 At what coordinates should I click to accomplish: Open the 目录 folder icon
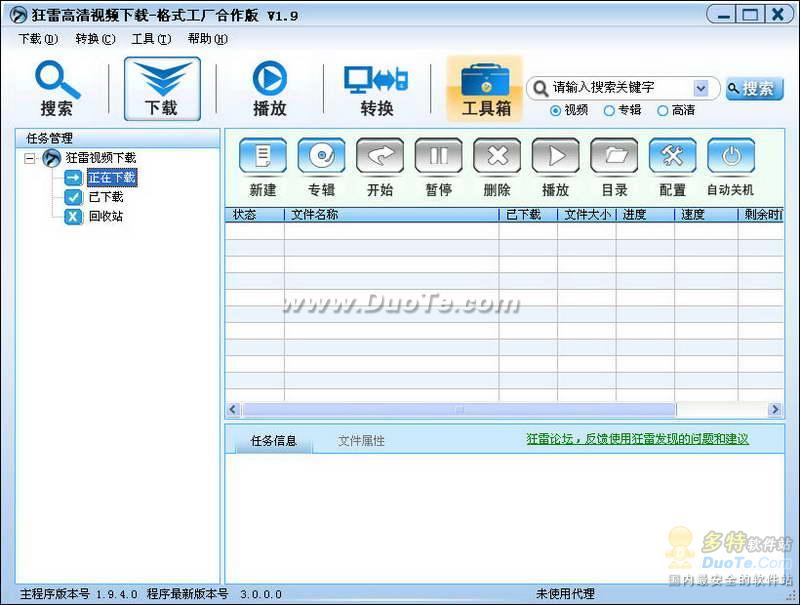click(x=614, y=156)
